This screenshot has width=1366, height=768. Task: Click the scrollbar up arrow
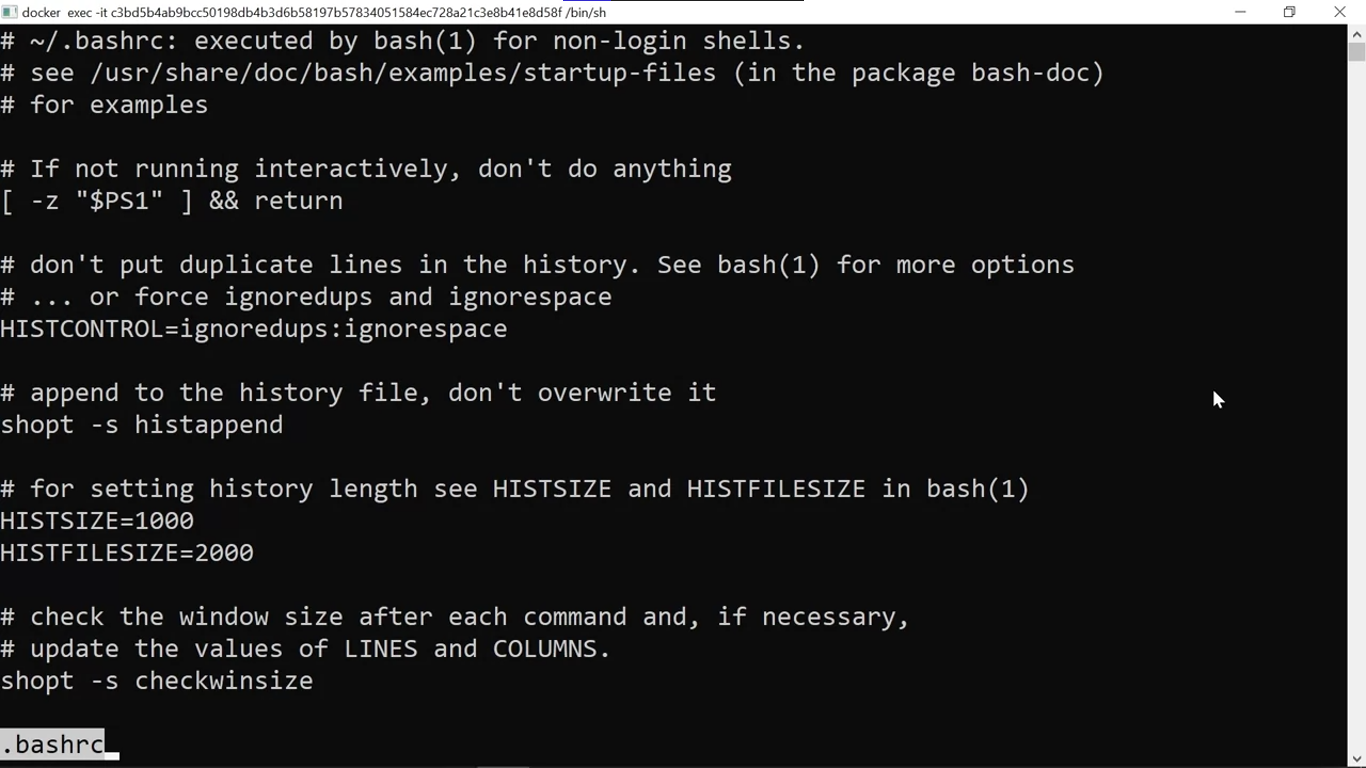[x=1356, y=33]
